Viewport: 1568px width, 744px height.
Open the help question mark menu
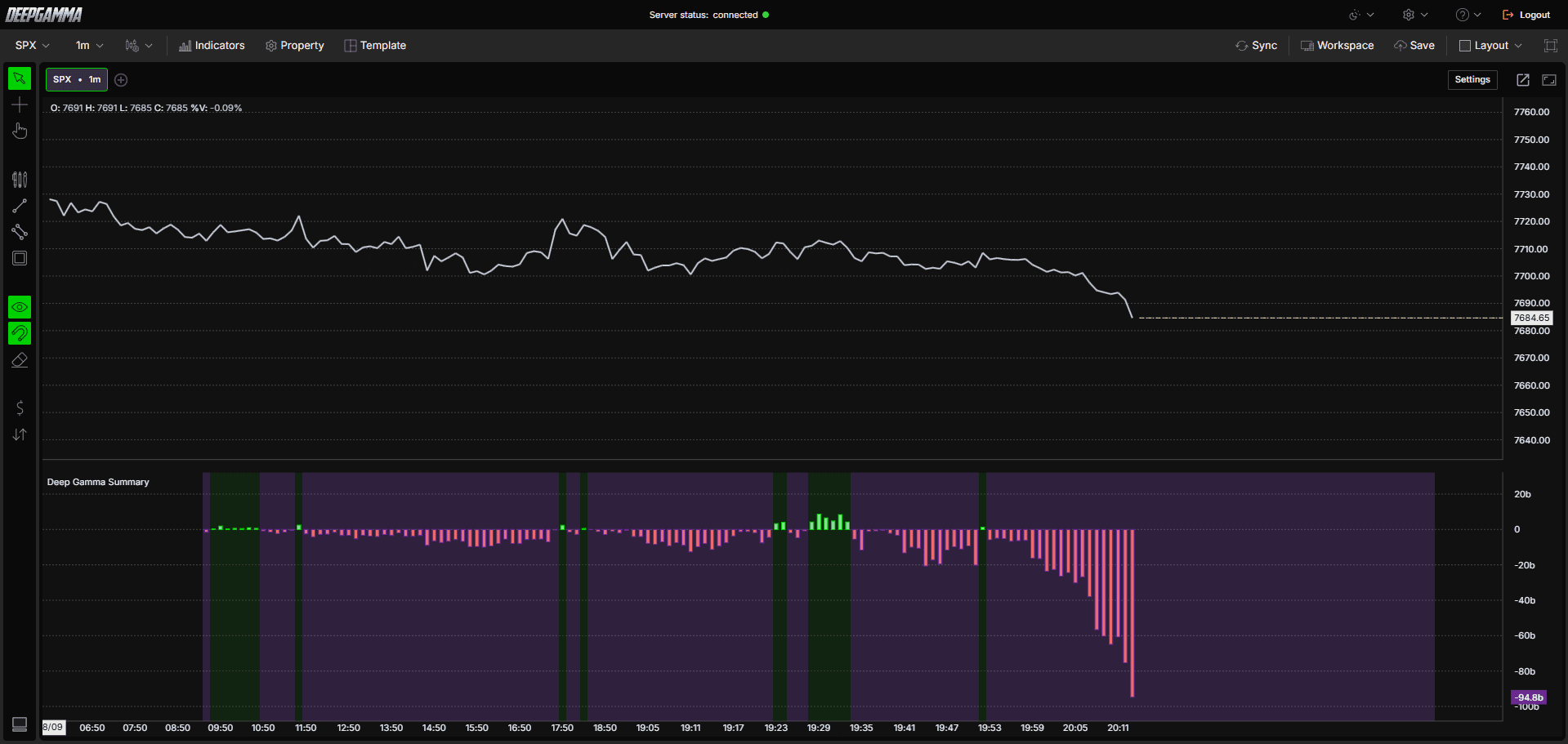click(1468, 15)
